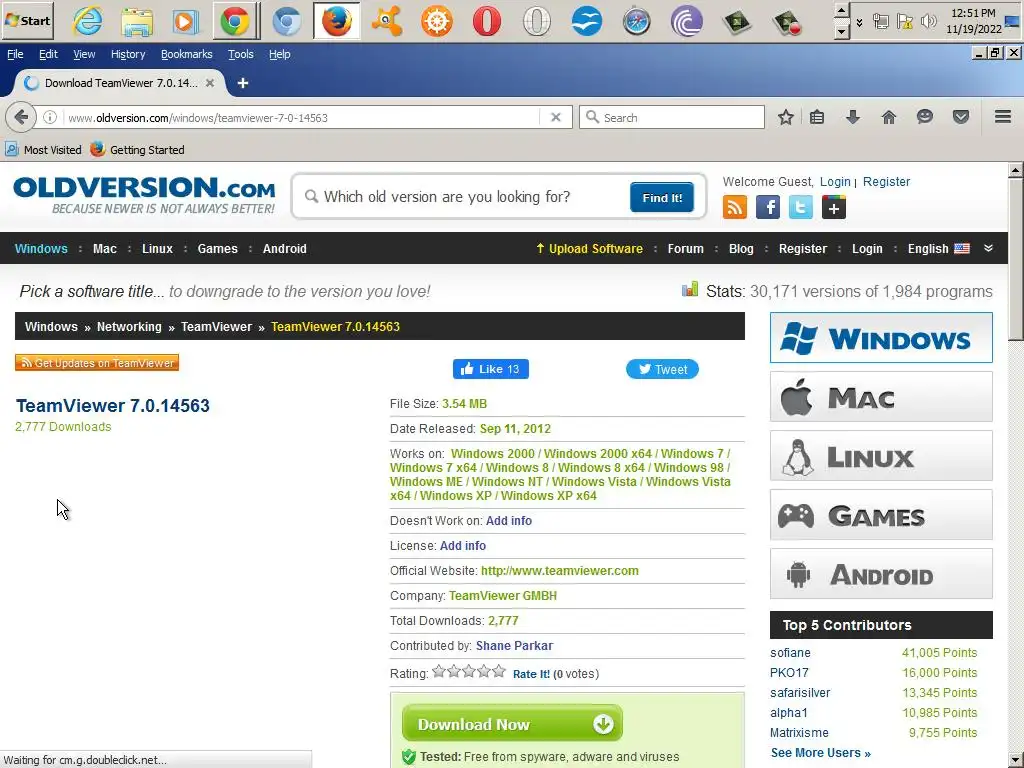Like the page with Facebook Like button
Screen dimensions: 1024x768
490,369
